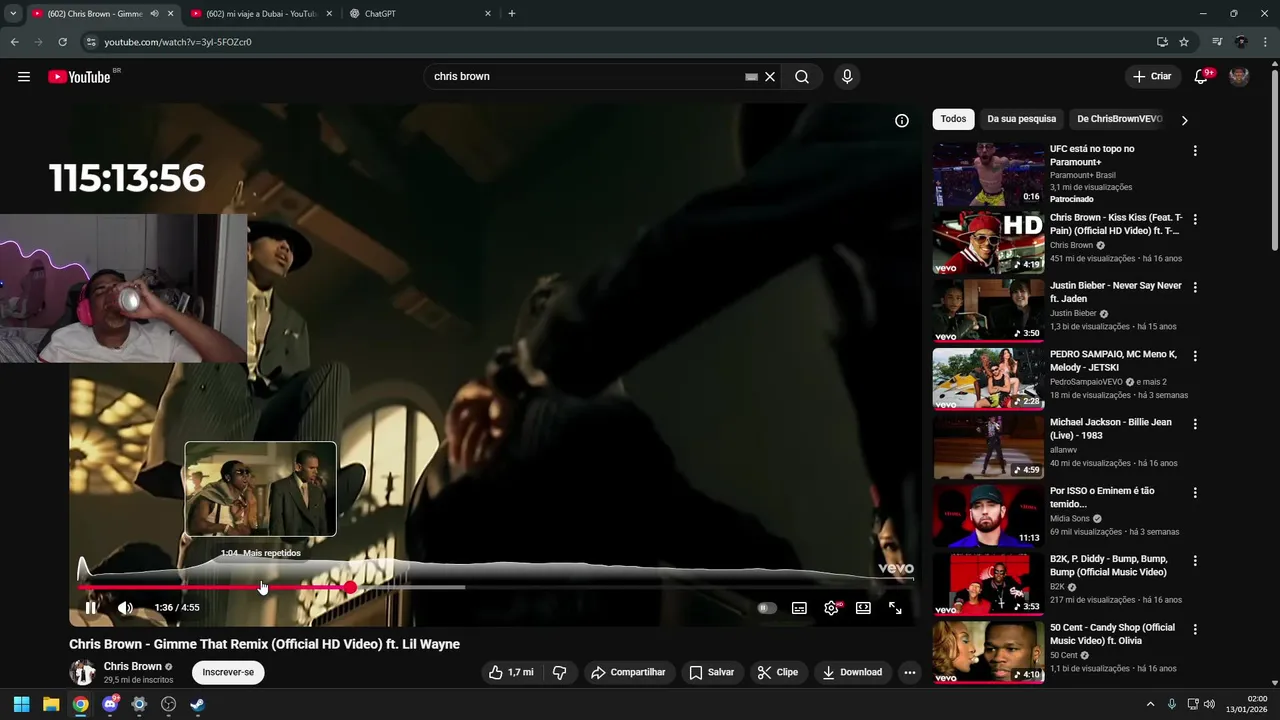This screenshot has width=1280, height=720.
Task: Show hidden system tray icons
Action: pyautogui.click(x=1150, y=704)
